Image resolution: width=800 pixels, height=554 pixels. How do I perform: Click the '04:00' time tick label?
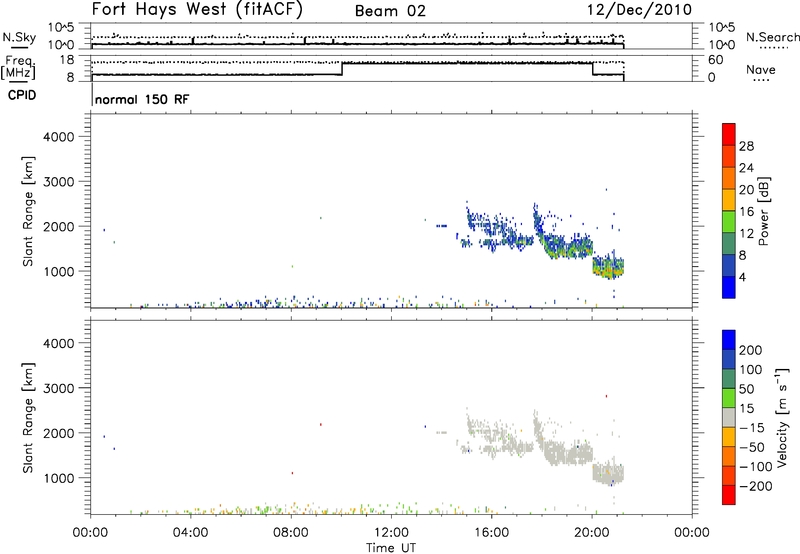pyautogui.click(x=190, y=533)
